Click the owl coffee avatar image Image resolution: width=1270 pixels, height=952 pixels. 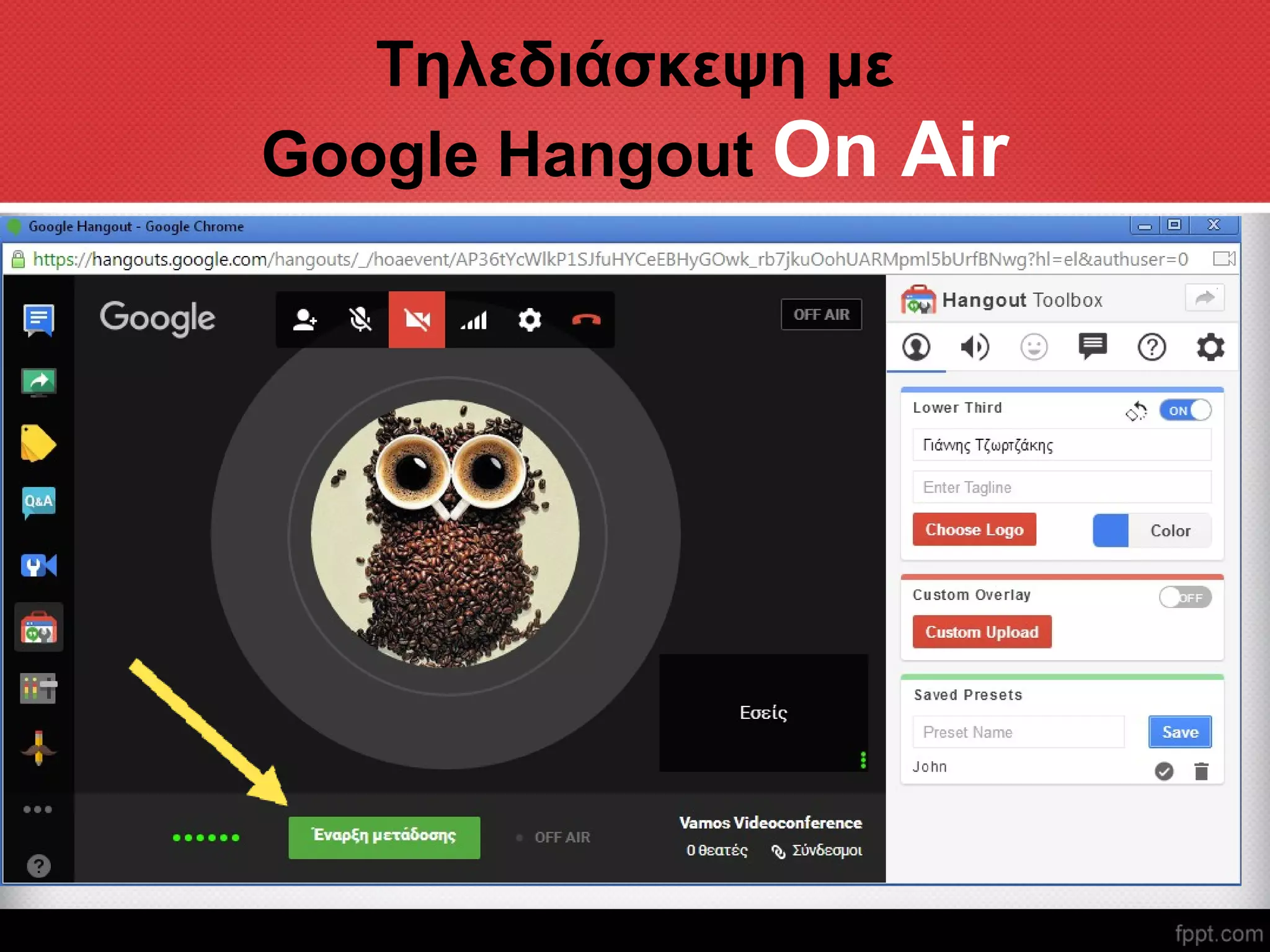pos(445,534)
